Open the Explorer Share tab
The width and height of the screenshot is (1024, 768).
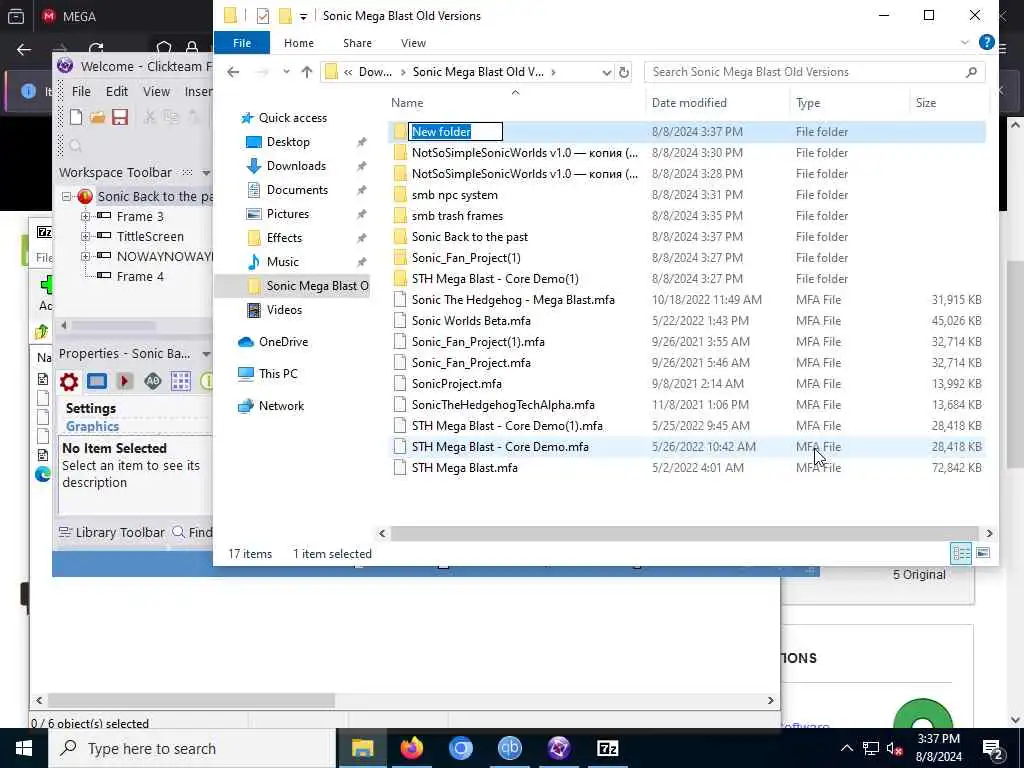[x=357, y=42]
